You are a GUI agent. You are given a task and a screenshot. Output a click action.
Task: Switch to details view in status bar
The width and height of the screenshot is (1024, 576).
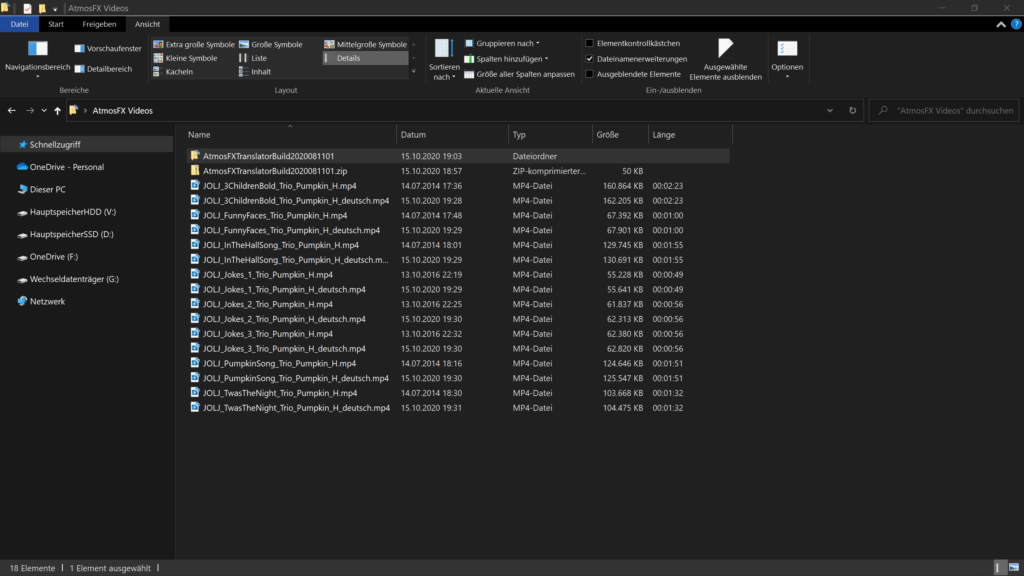click(999, 568)
